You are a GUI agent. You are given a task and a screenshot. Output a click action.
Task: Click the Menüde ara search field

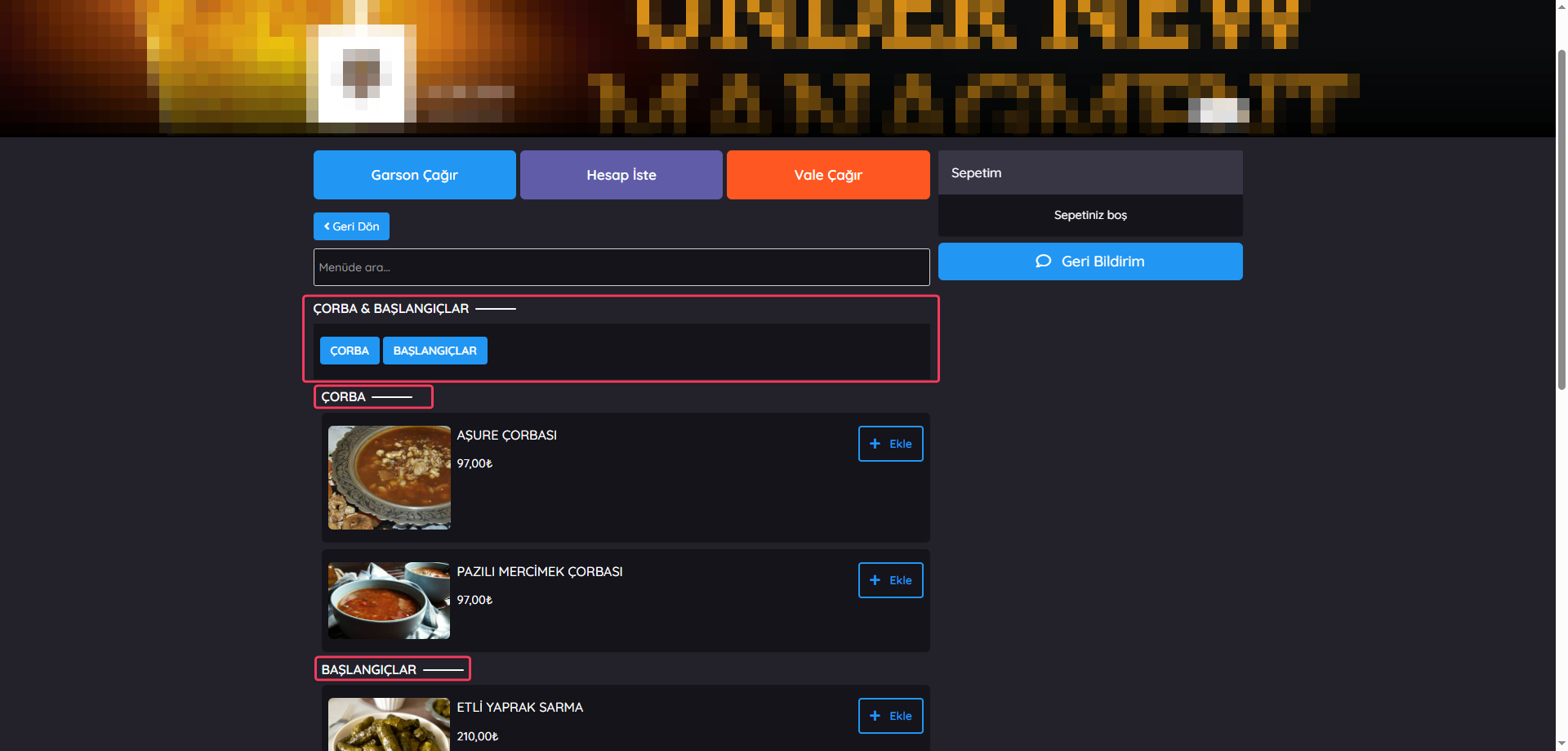point(621,267)
